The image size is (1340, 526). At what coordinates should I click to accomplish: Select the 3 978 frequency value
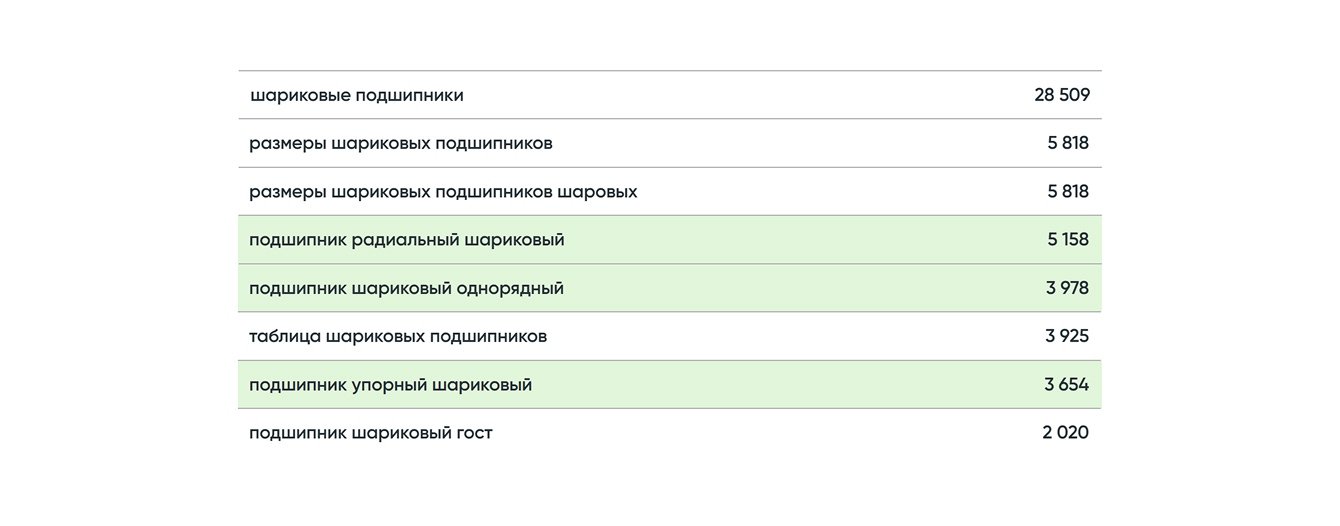tap(1067, 289)
